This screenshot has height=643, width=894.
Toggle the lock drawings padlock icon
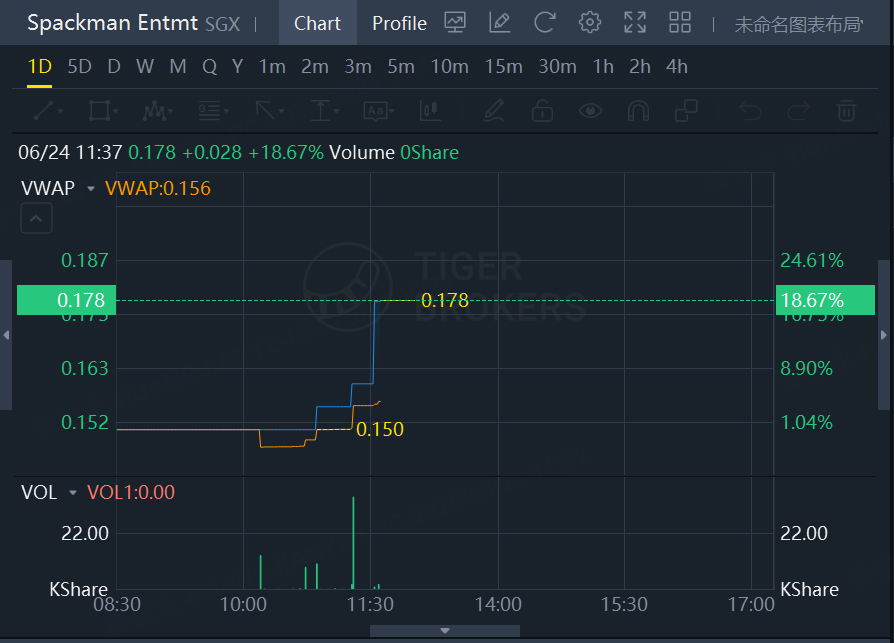(x=542, y=111)
